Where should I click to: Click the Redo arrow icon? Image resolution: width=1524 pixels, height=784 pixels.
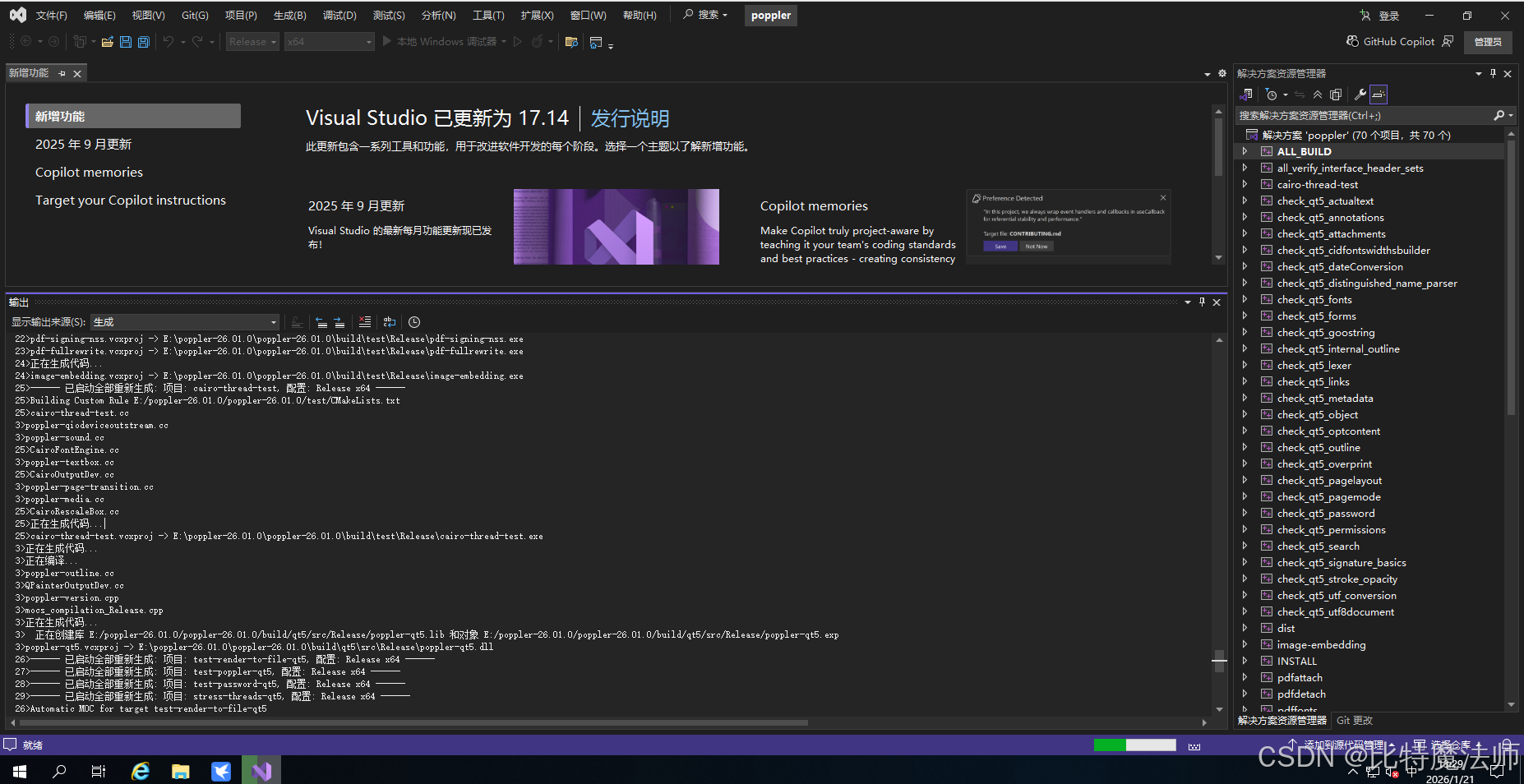point(197,42)
